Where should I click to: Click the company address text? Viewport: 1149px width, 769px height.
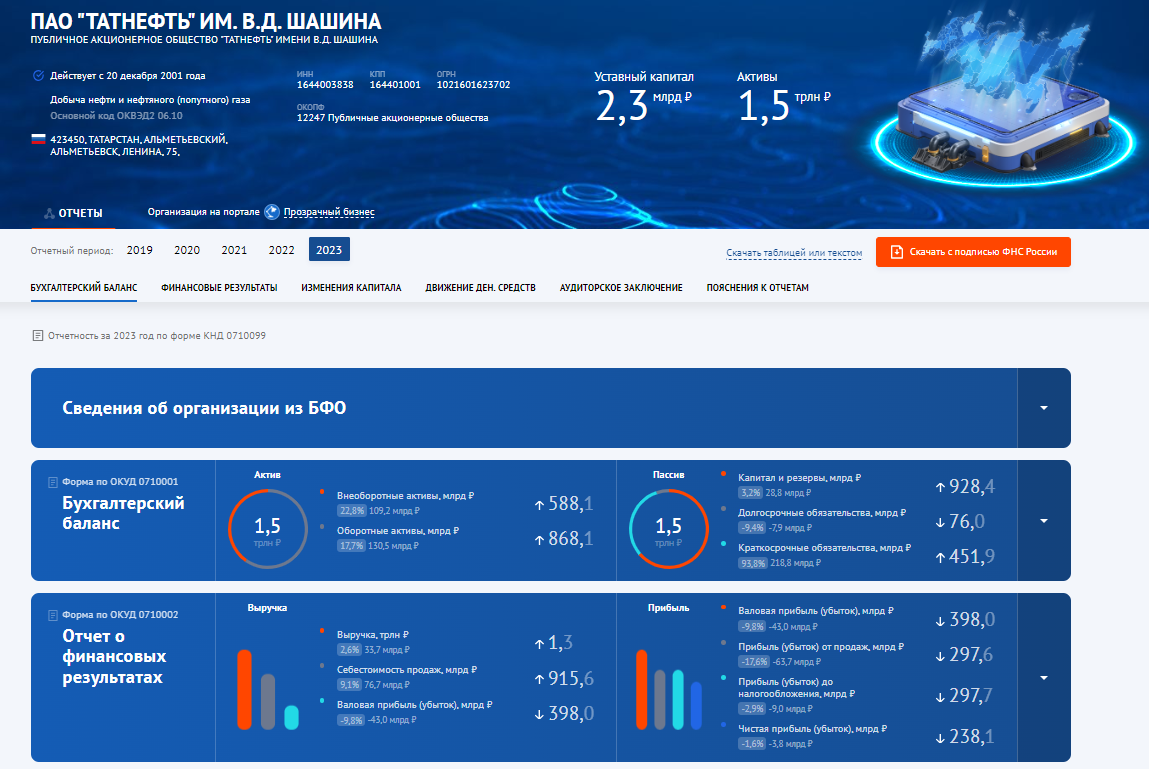click(x=138, y=145)
